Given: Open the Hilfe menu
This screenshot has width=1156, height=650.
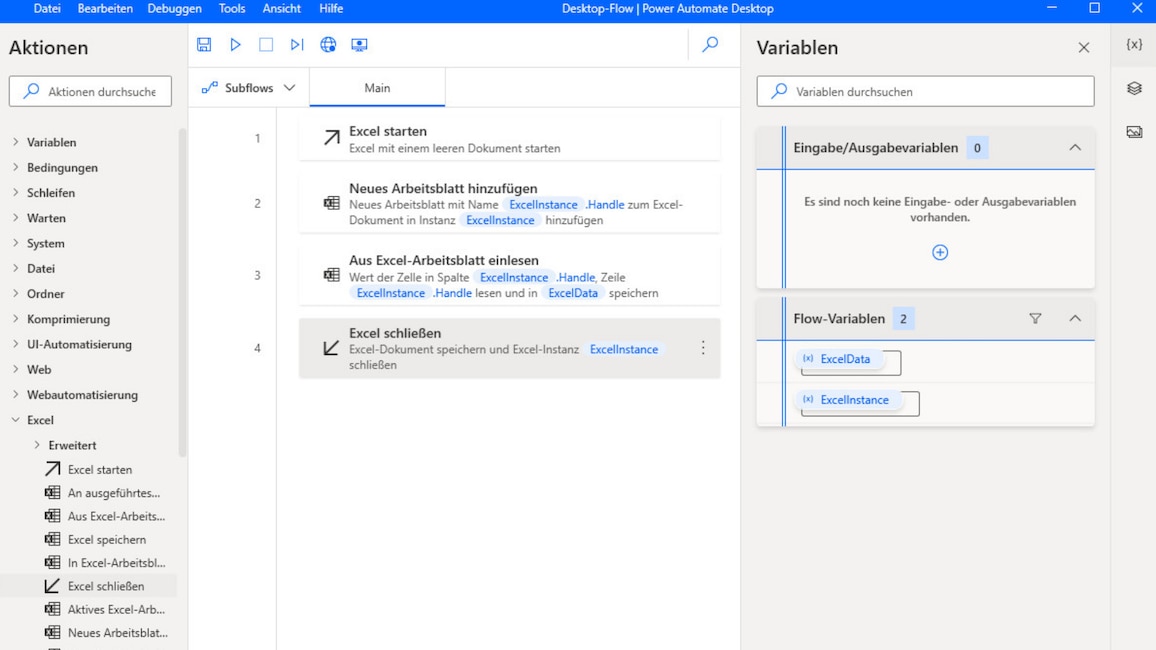Looking at the screenshot, I should [331, 9].
